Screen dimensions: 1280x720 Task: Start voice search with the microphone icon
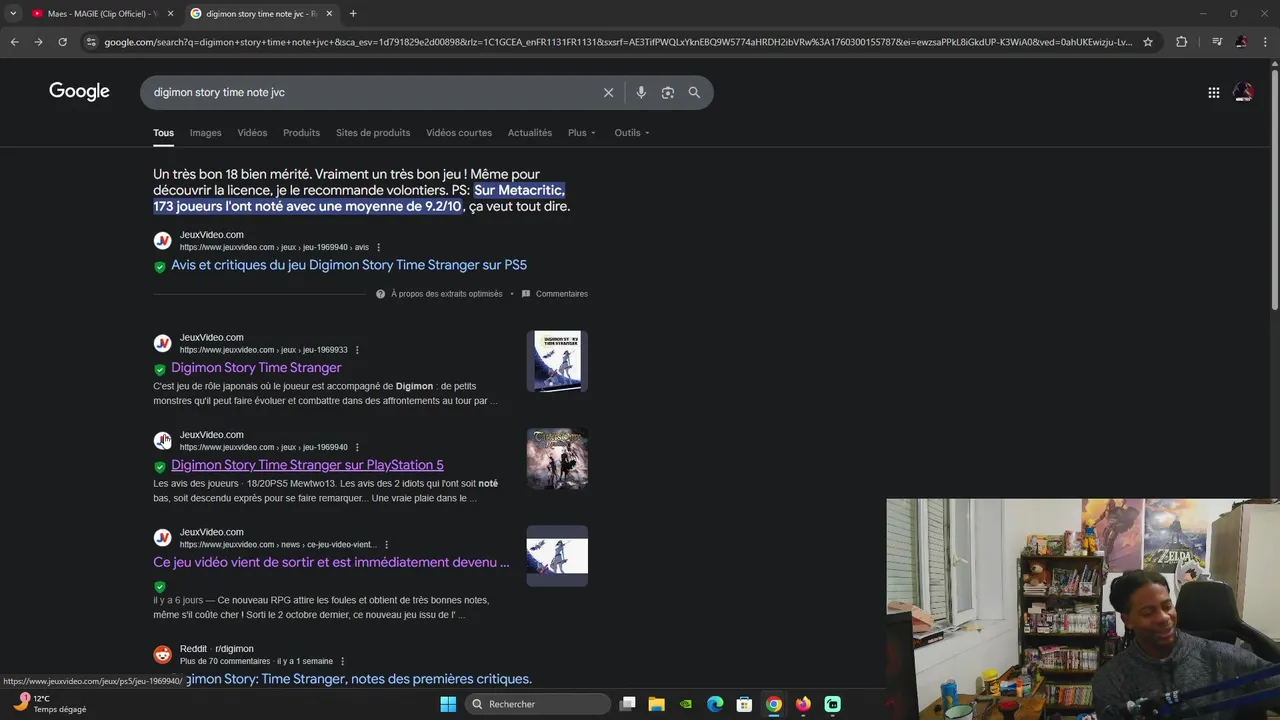(x=641, y=92)
